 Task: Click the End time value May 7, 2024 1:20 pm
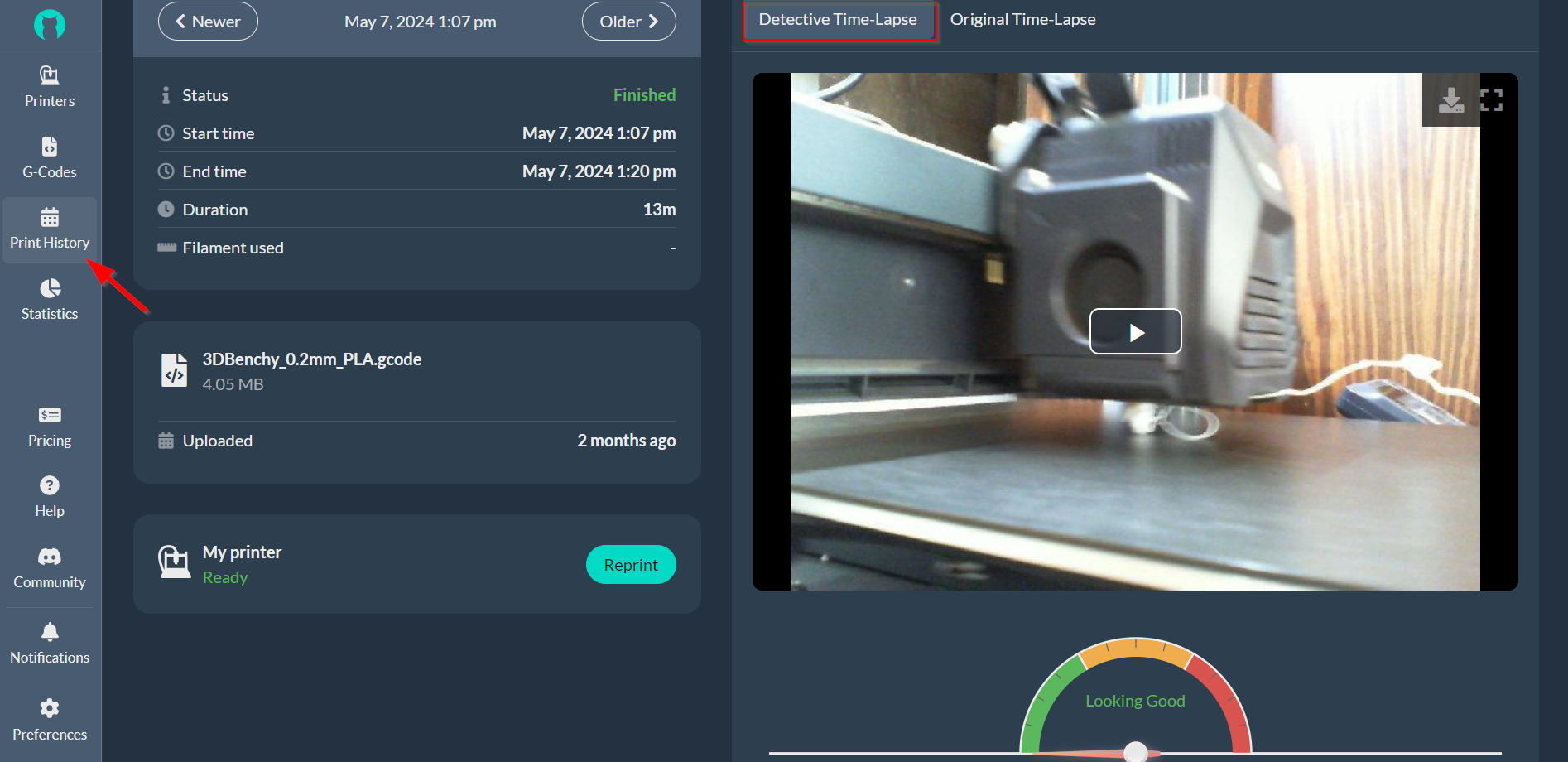coord(599,171)
